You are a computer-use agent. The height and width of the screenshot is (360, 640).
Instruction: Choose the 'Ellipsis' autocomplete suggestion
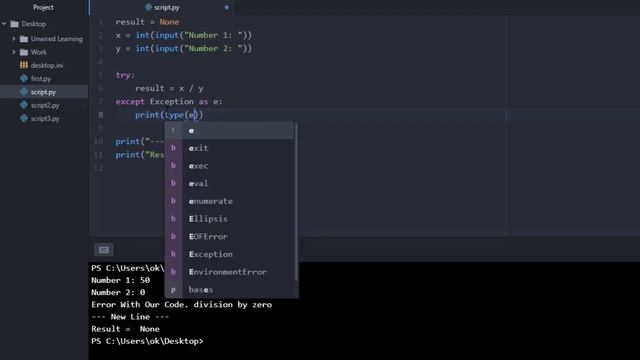pyautogui.click(x=229, y=219)
